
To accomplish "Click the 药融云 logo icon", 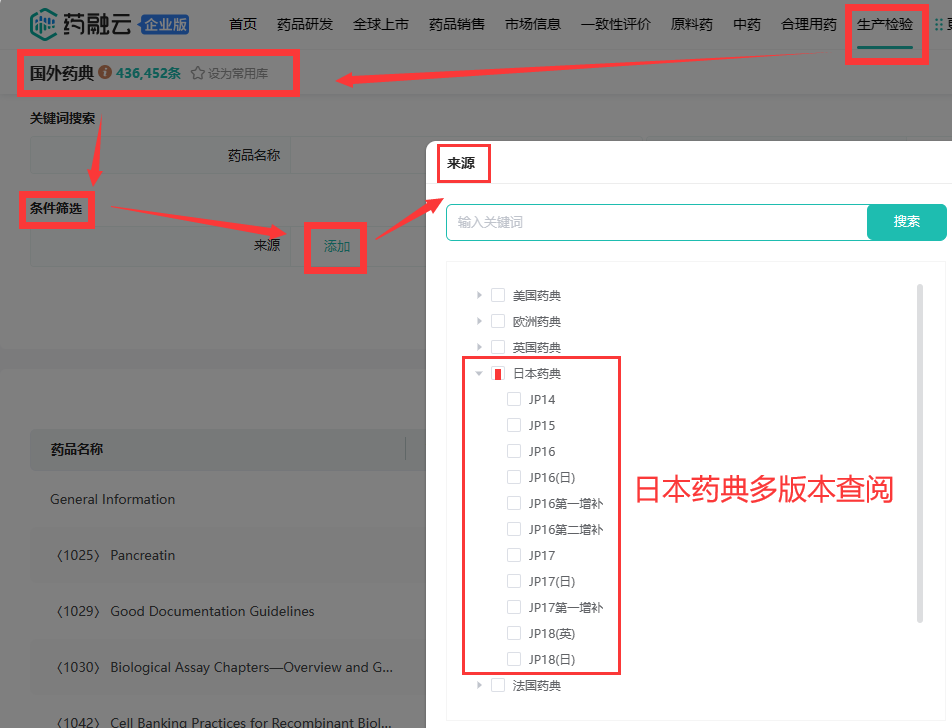I will pyautogui.click(x=44, y=24).
